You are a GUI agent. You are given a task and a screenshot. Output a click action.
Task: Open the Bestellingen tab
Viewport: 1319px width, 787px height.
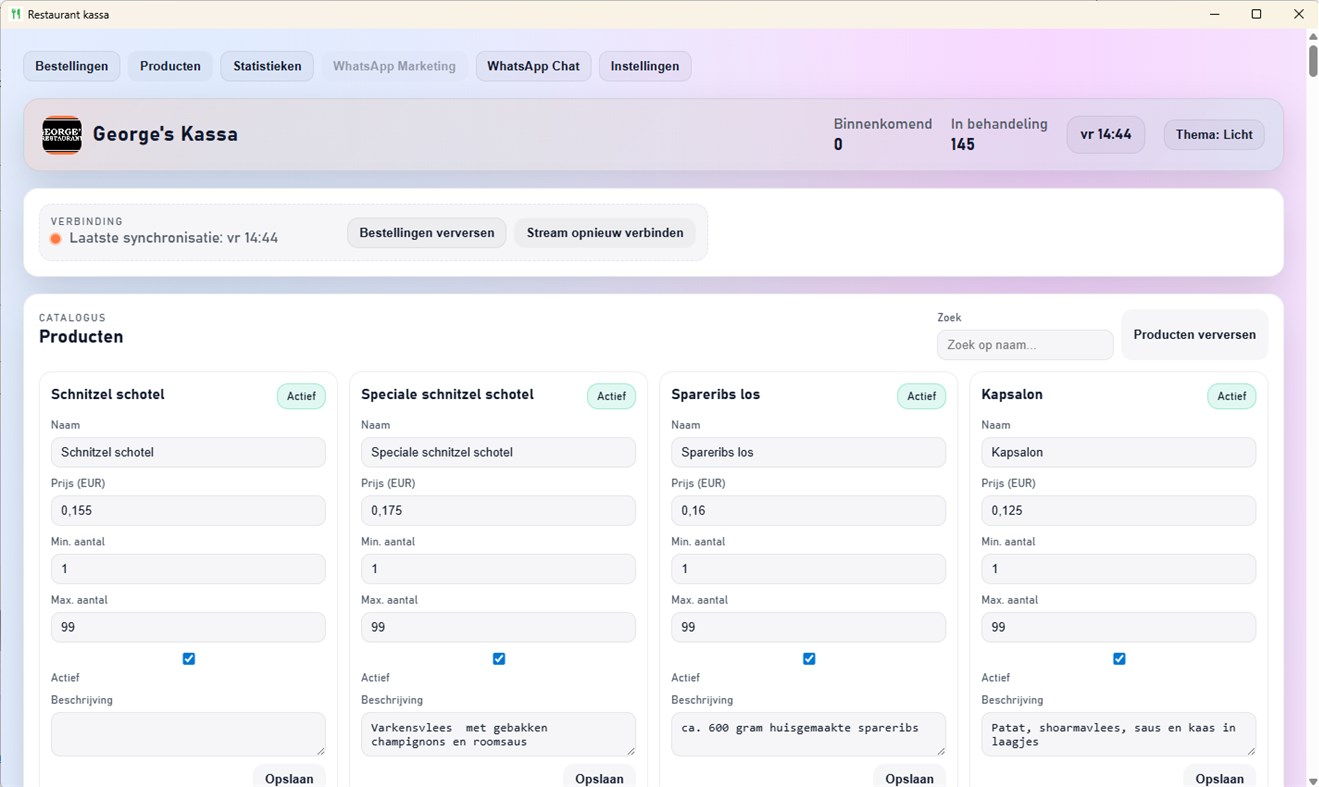point(72,66)
